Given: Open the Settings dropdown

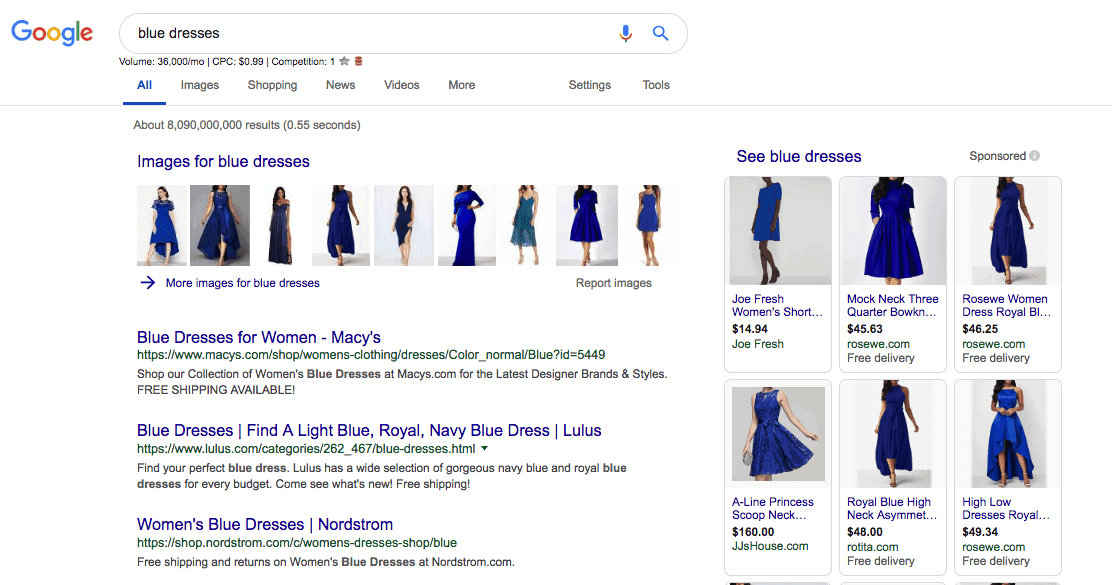Looking at the screenshot, I should (x=589, y=85).
